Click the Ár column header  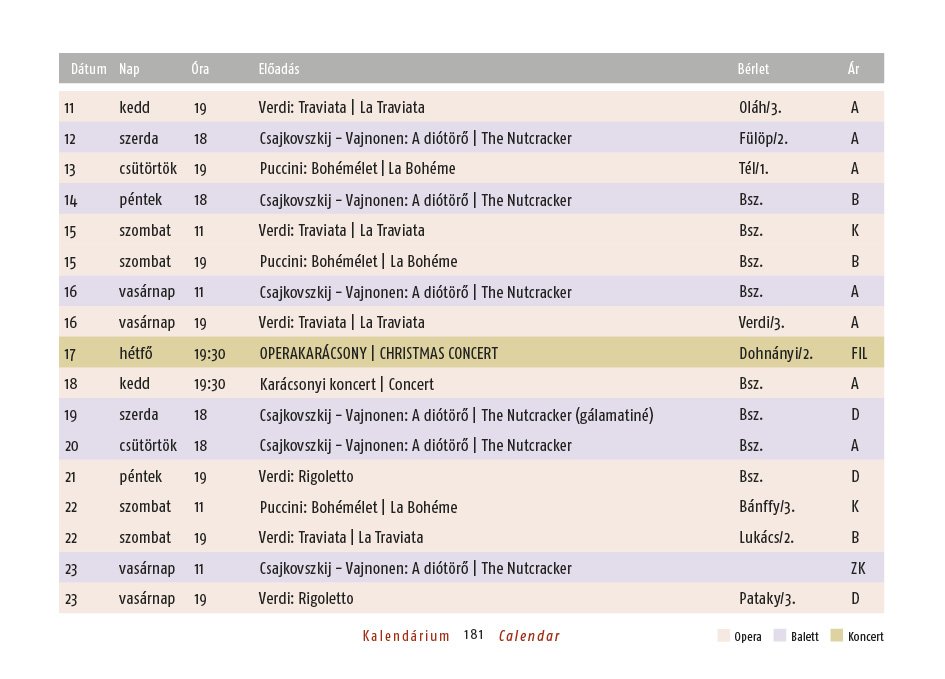coord(853,69)
